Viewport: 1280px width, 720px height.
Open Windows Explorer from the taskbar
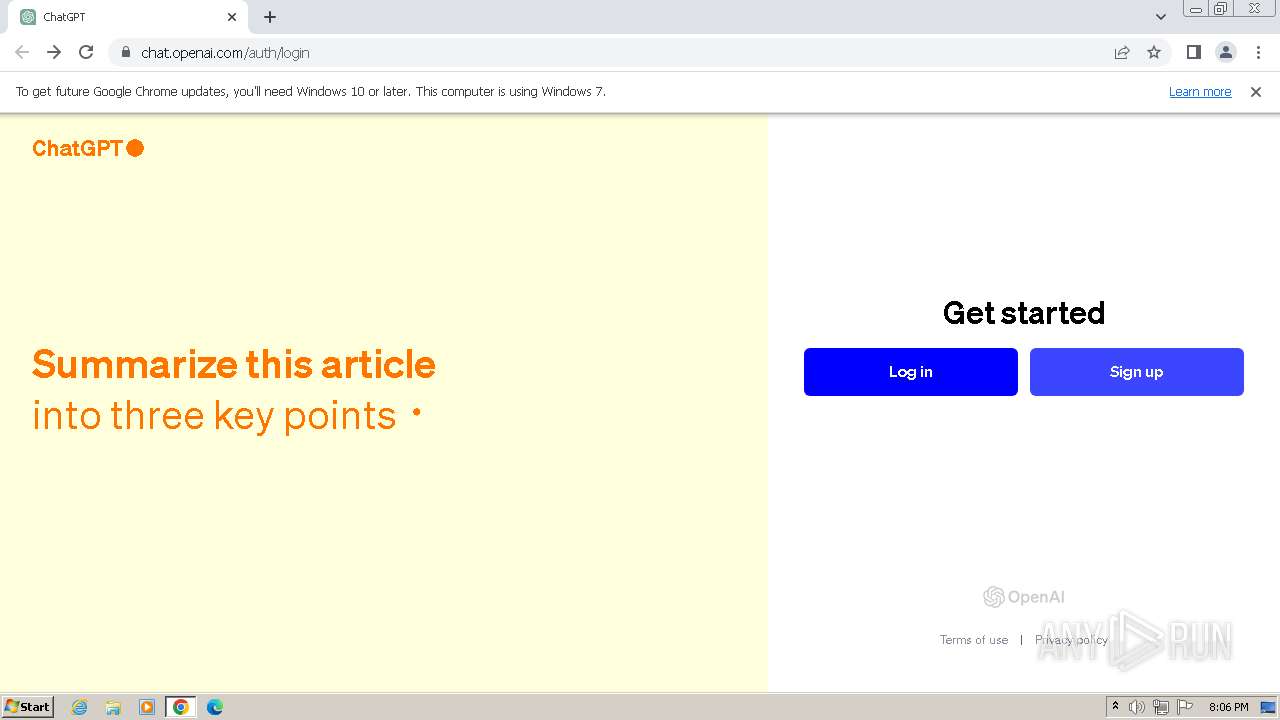tap(113, 707)
